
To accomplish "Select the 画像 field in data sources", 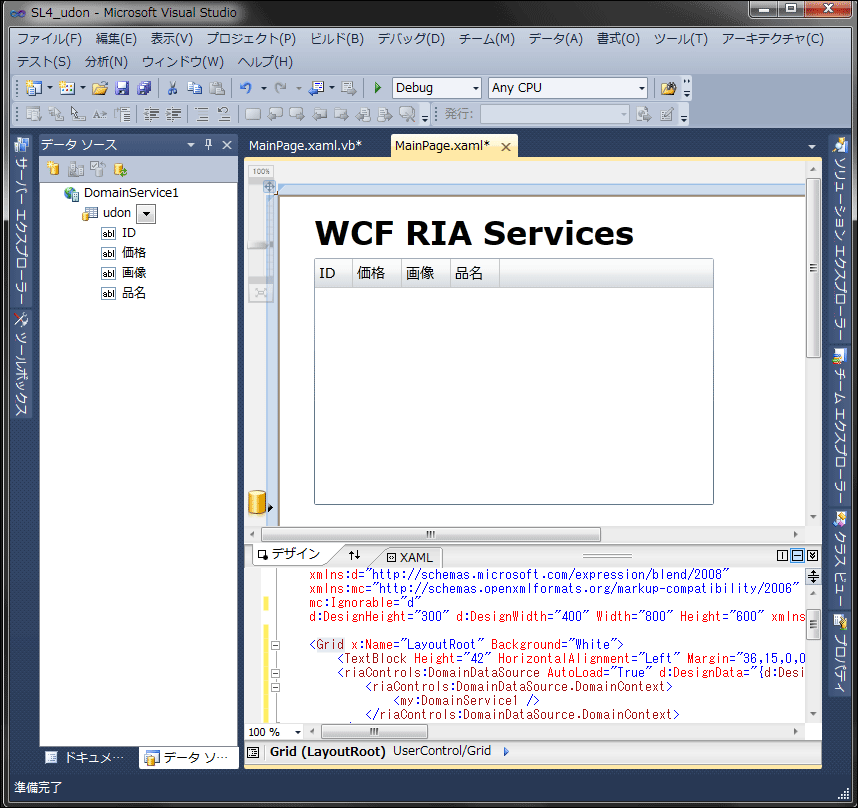I will pos(134,272).
